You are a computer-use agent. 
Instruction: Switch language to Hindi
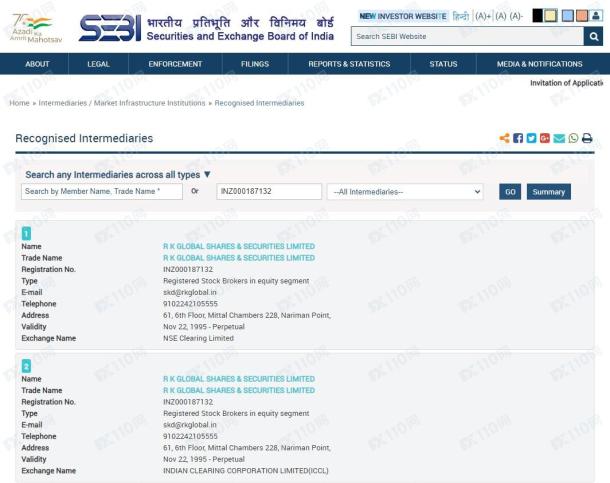461,16
